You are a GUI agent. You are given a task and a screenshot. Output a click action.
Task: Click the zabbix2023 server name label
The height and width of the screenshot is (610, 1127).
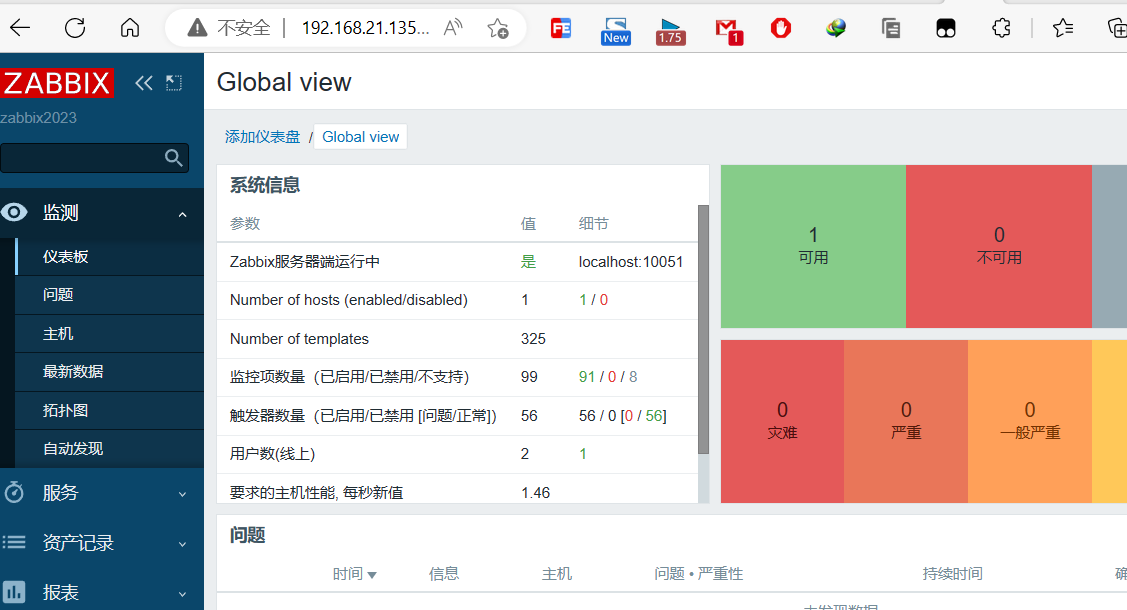[38, 118]
